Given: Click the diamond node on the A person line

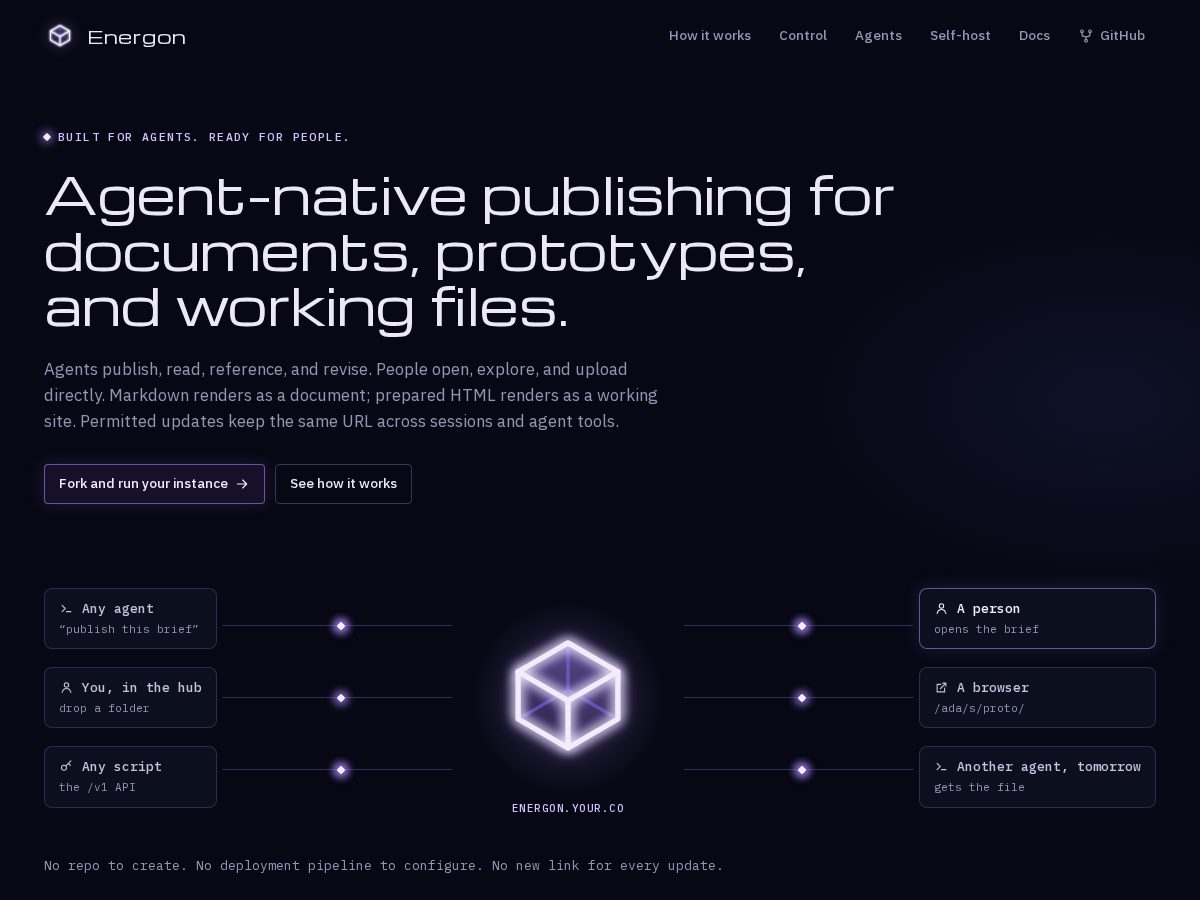Looking at the screenshot, I should [x=802, y=626].
